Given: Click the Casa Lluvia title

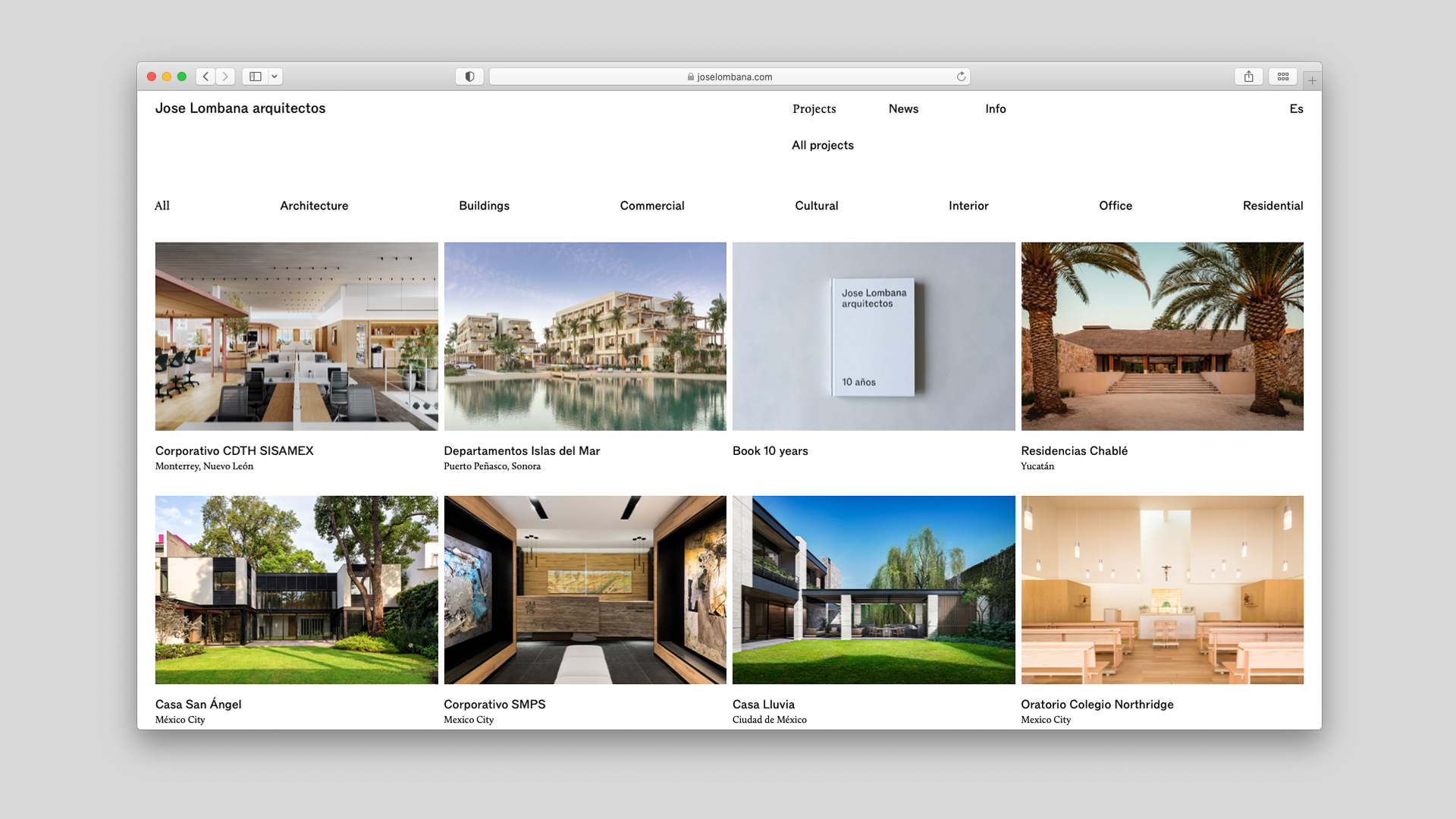Looking at the screenshot, I should 764,704.
